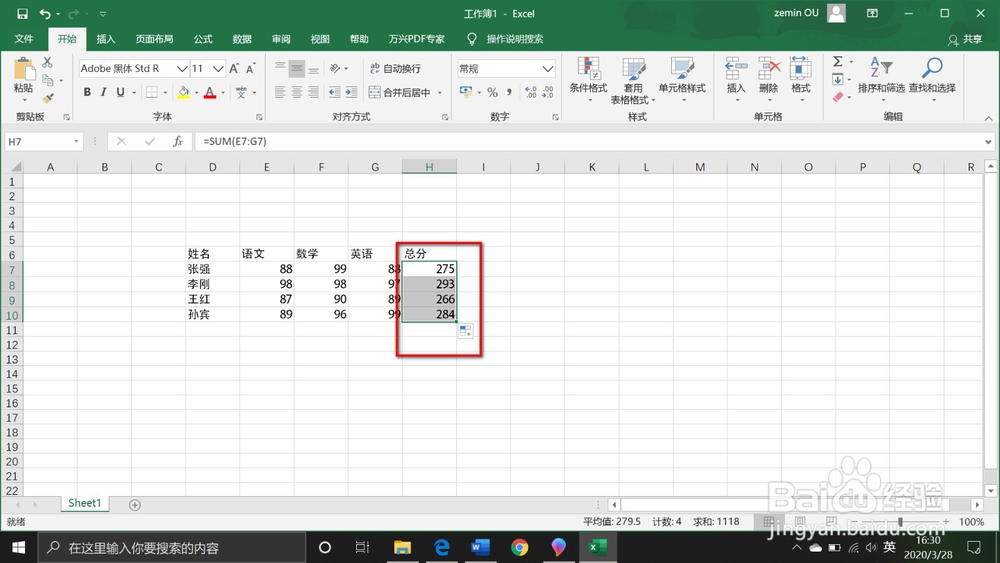Toggle top vertical alignment

280,68
